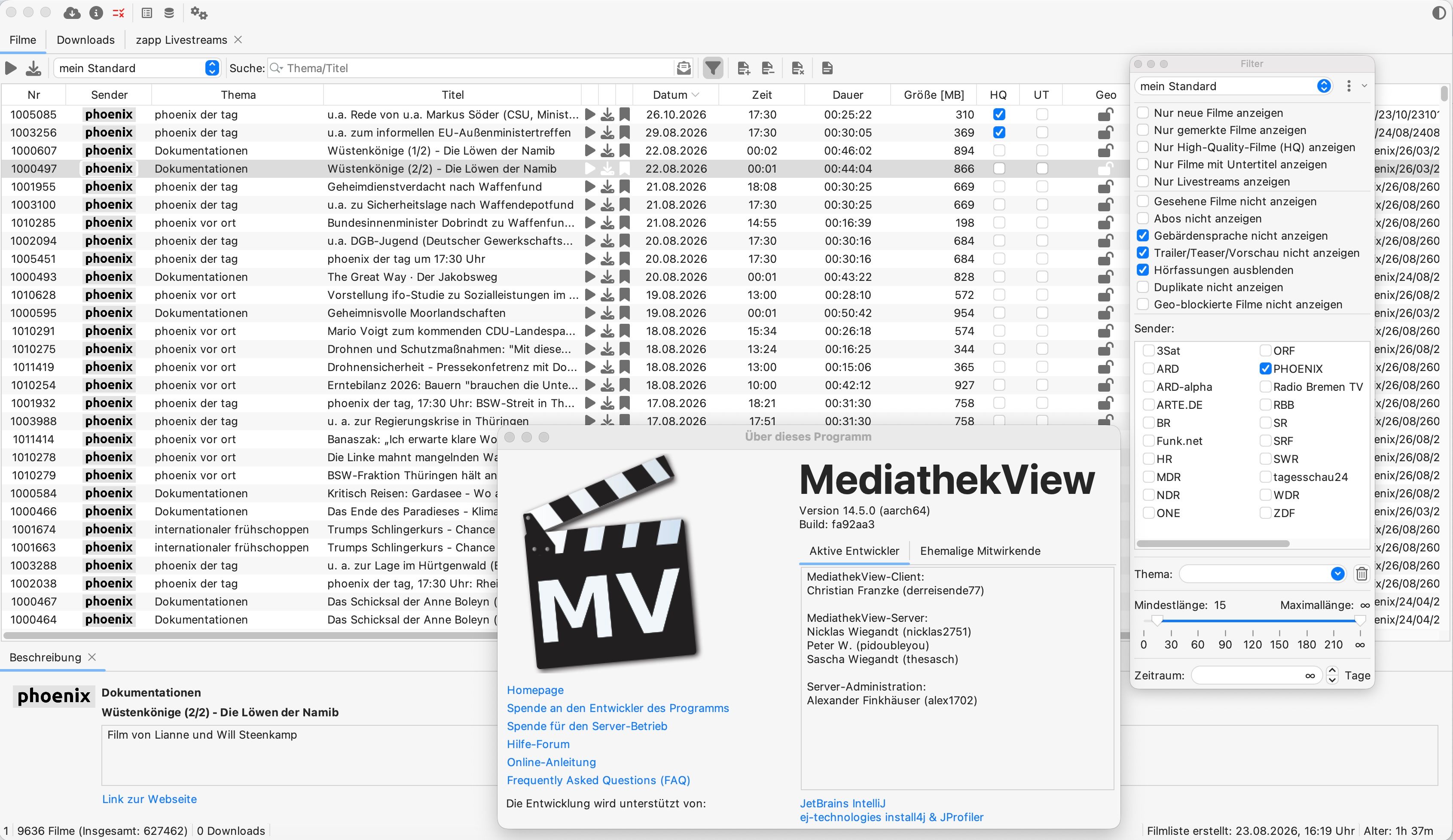Click 'Link zur Webseite' in the description
Image resolution: width=1453 pixels, height=840 pixels.
[x=150, y=799]
